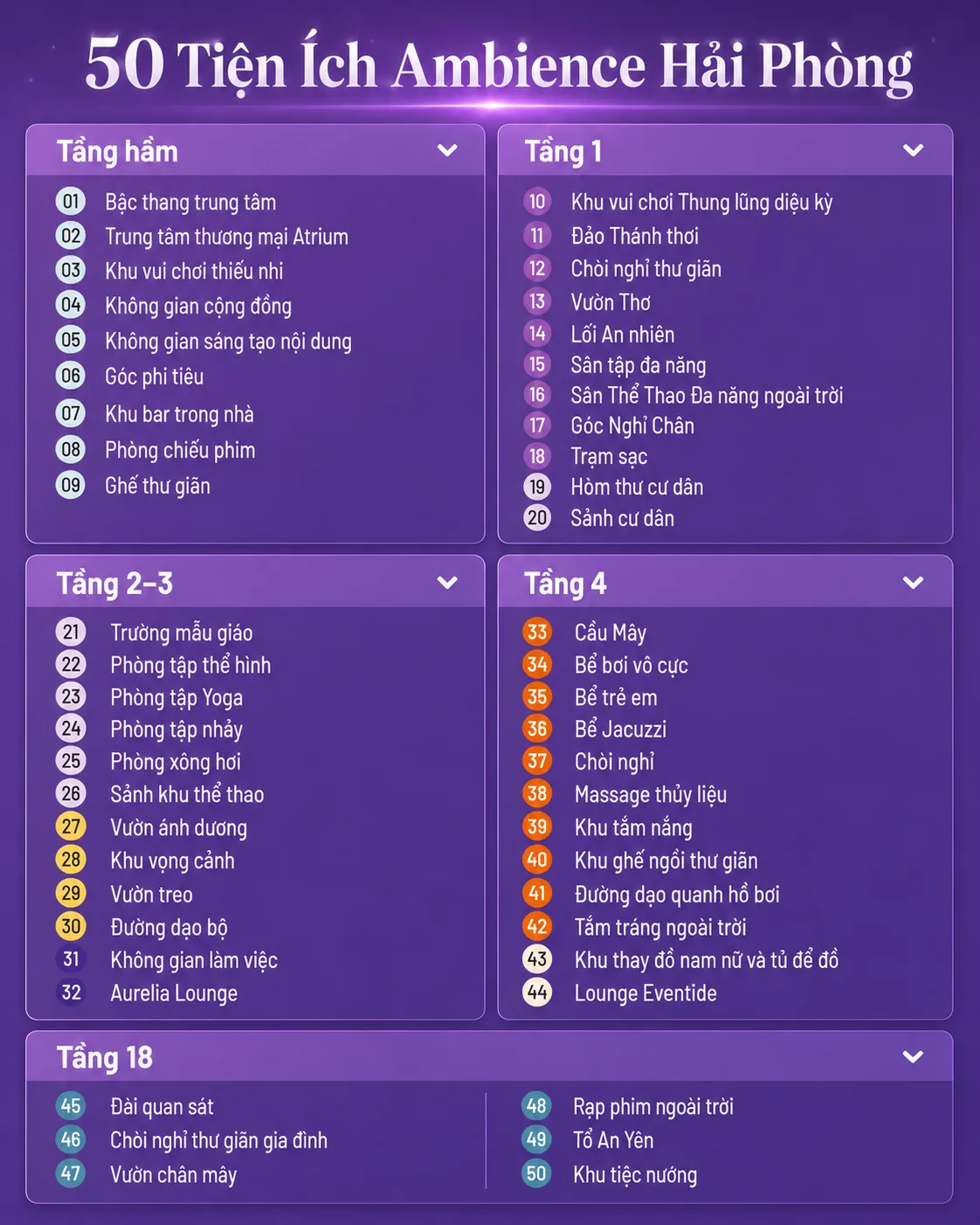Select the teal 50 badge for Khu tiệc nướng

pyautogui.click(x=536, y=1173)
